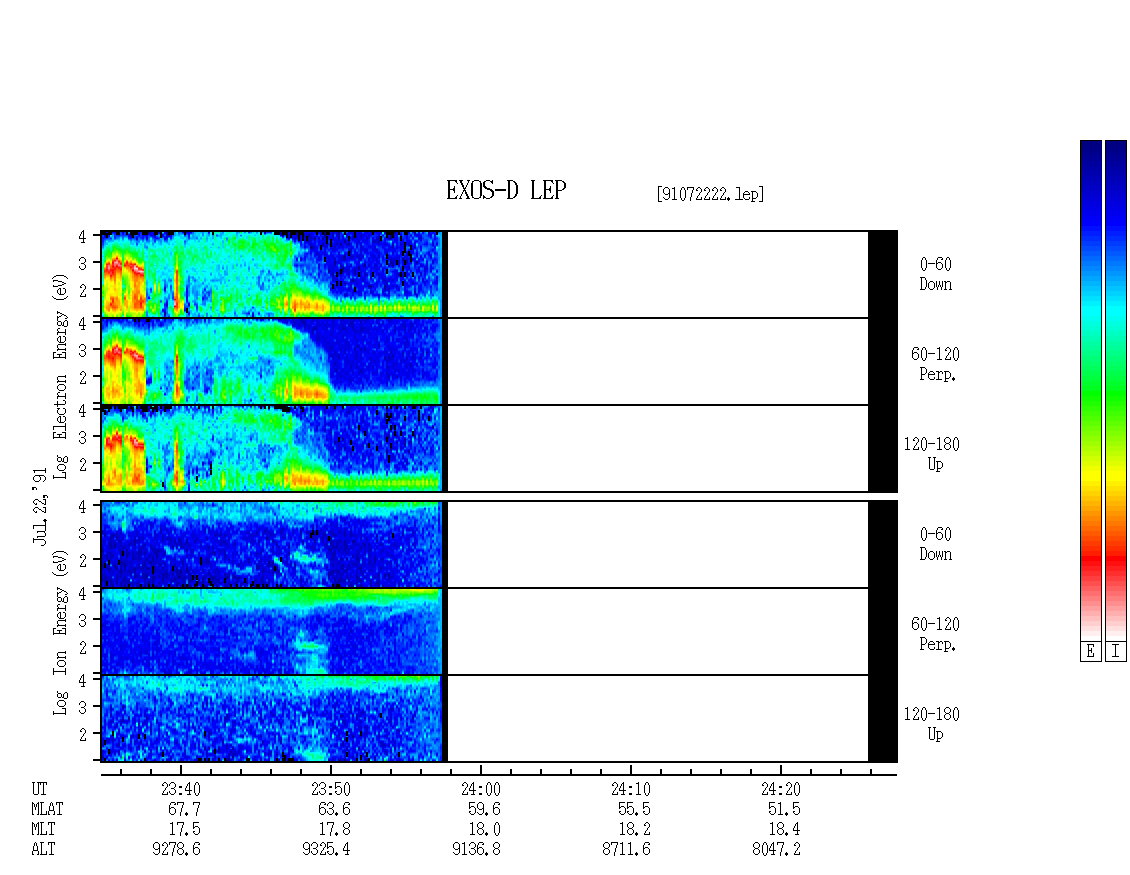Click the 120-180 Up label beside electron panels
The height and width of the screenshot is (875, 1130).
[932, 454]
